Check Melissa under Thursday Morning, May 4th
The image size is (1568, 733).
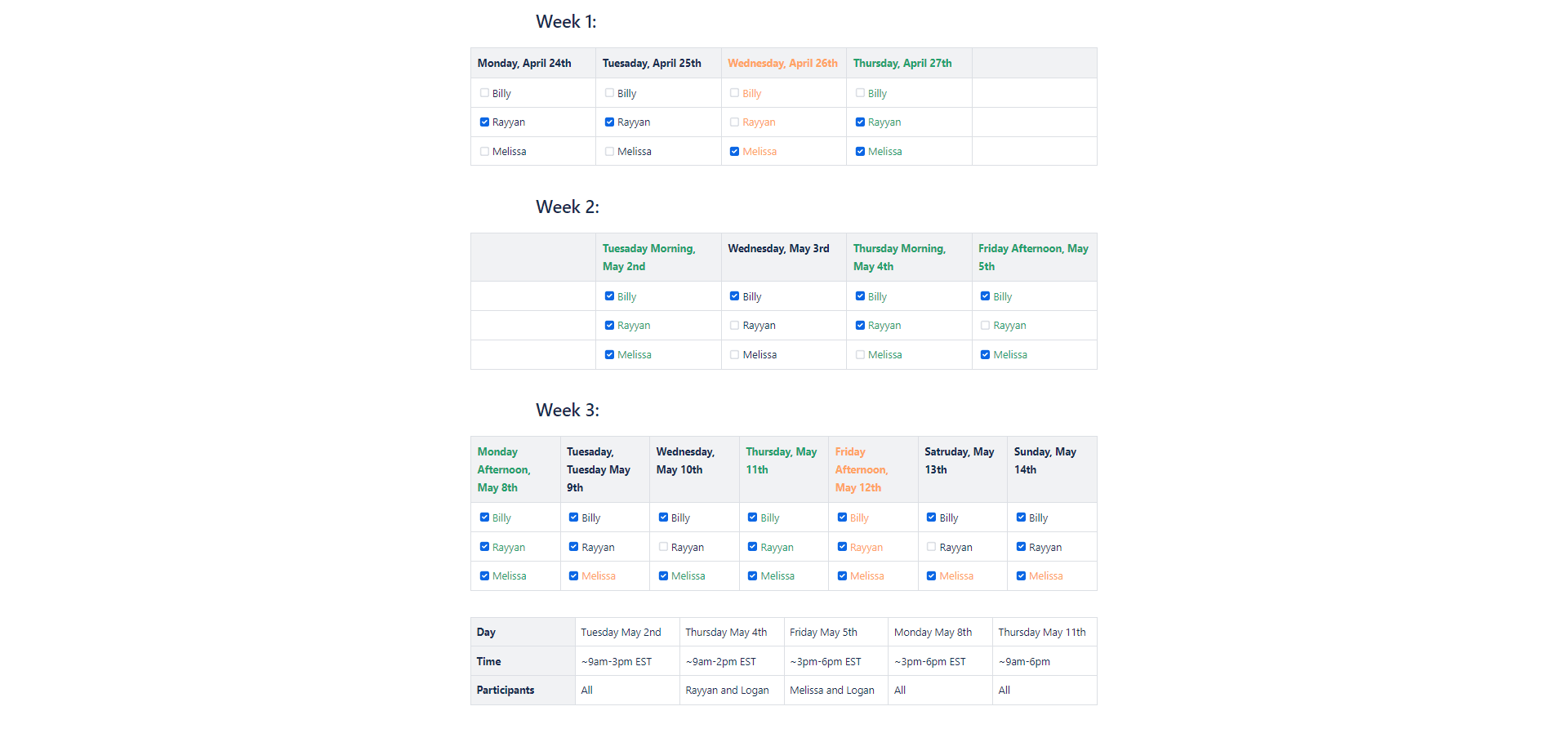click(860, 354)
